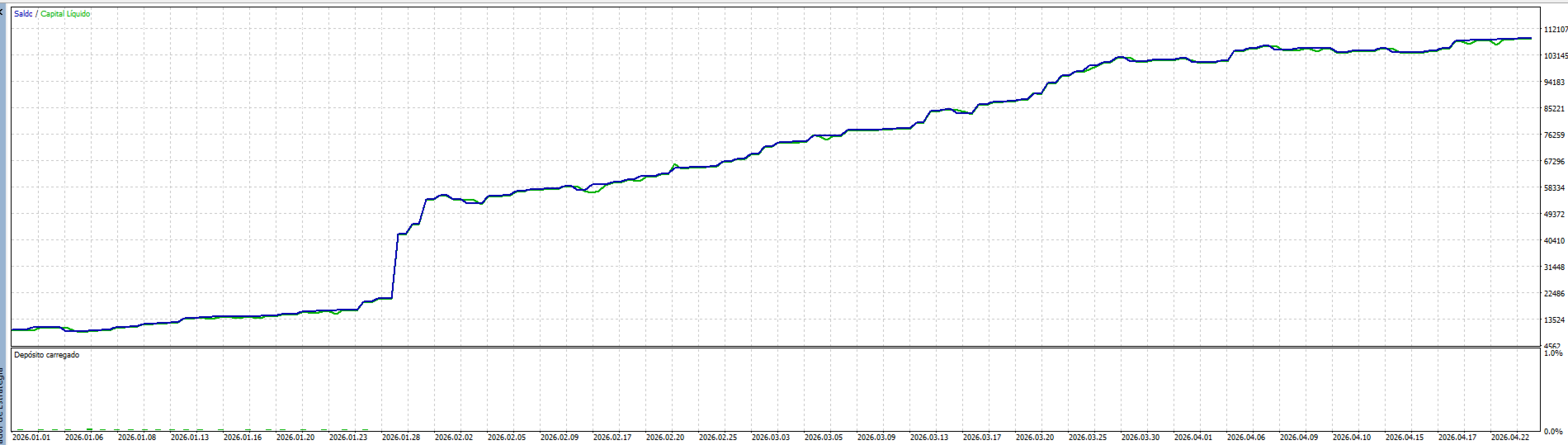The width and height of the screenshot is (1568, 445).
Task: Click the 2026.03.25 date label
Action: [1088, 438]
